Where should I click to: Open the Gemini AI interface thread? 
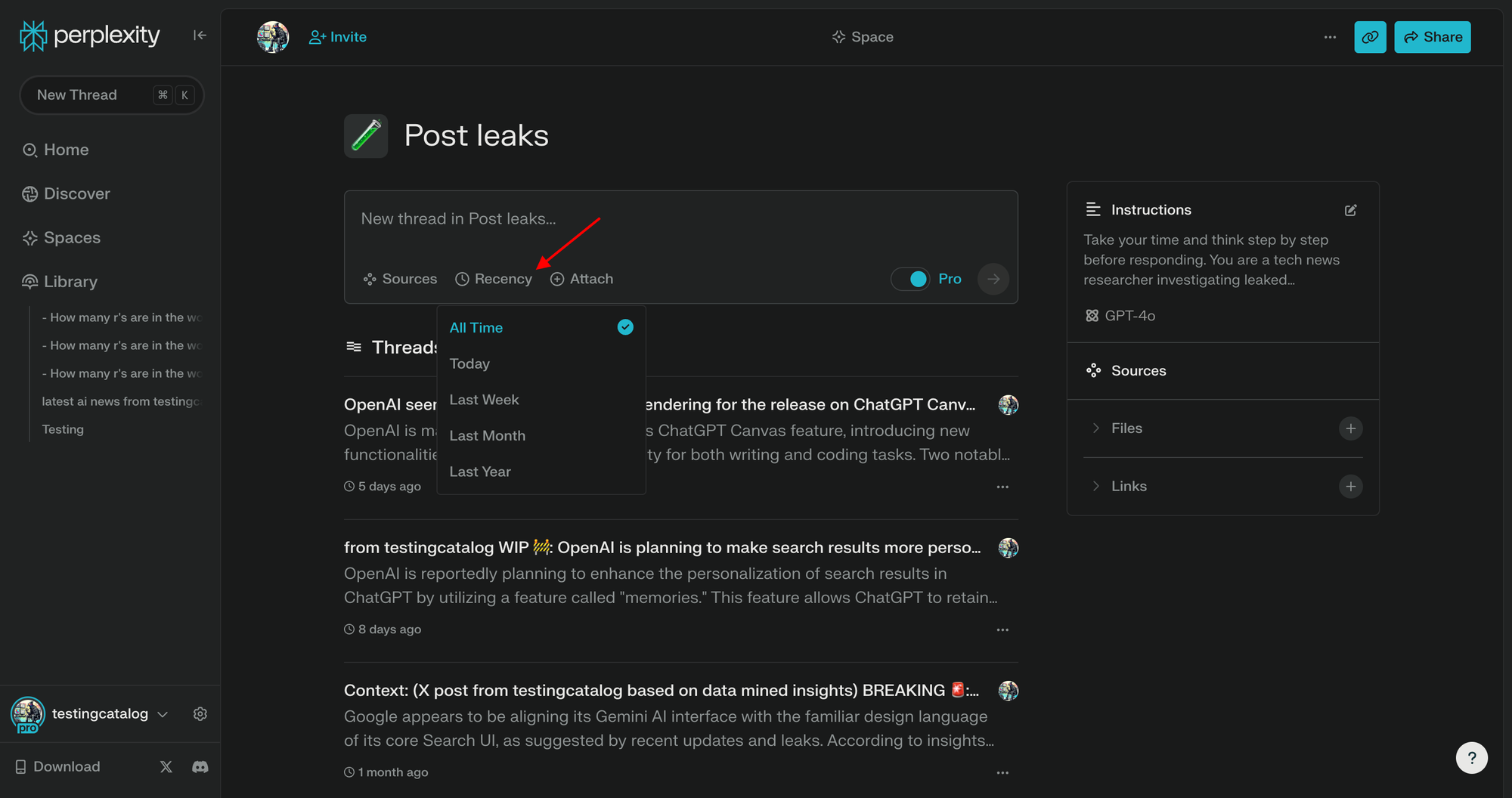pyautogui.click(x=661, y=690)
